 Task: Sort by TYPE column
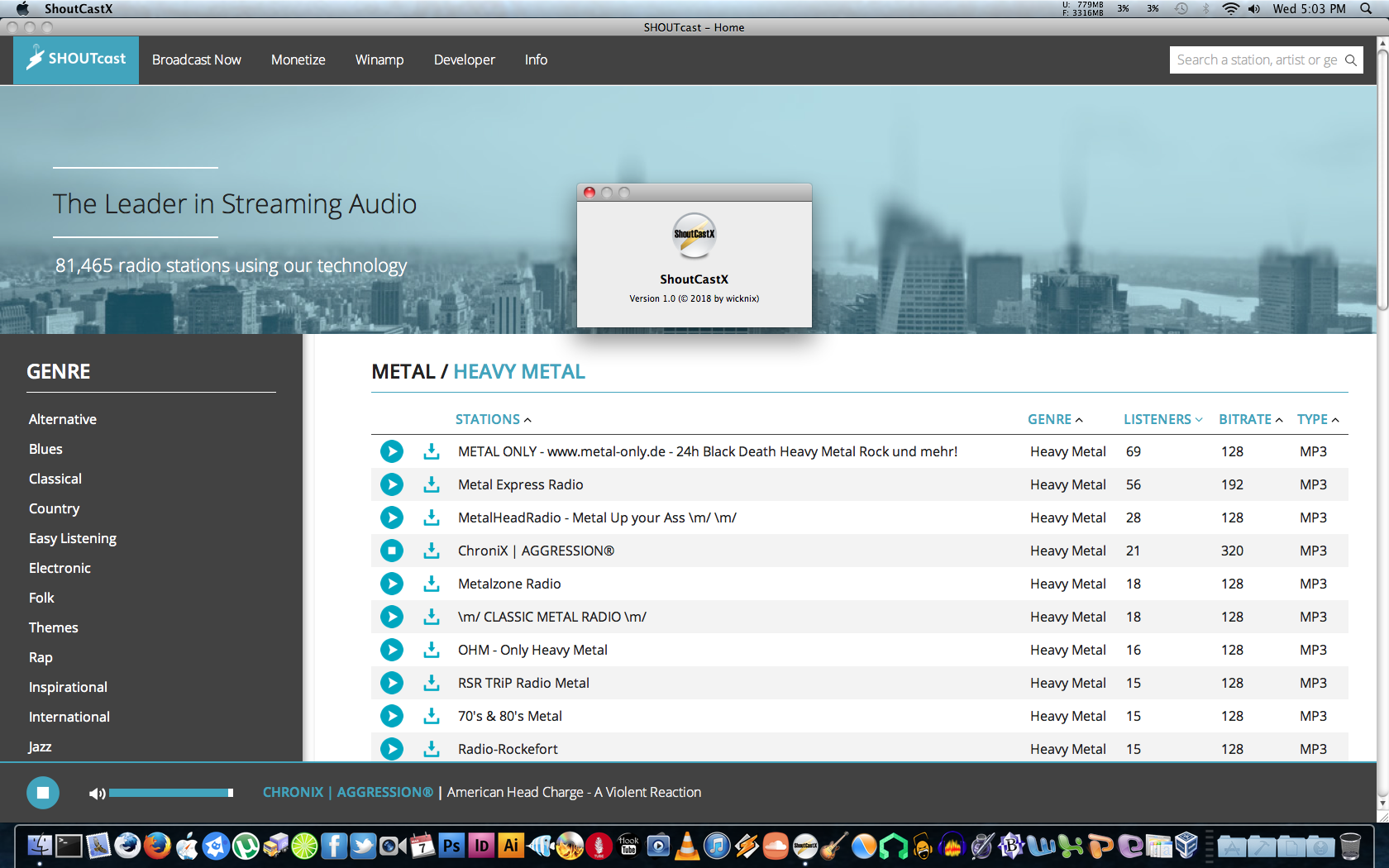pyautogui.click(x=1318, y=419)
